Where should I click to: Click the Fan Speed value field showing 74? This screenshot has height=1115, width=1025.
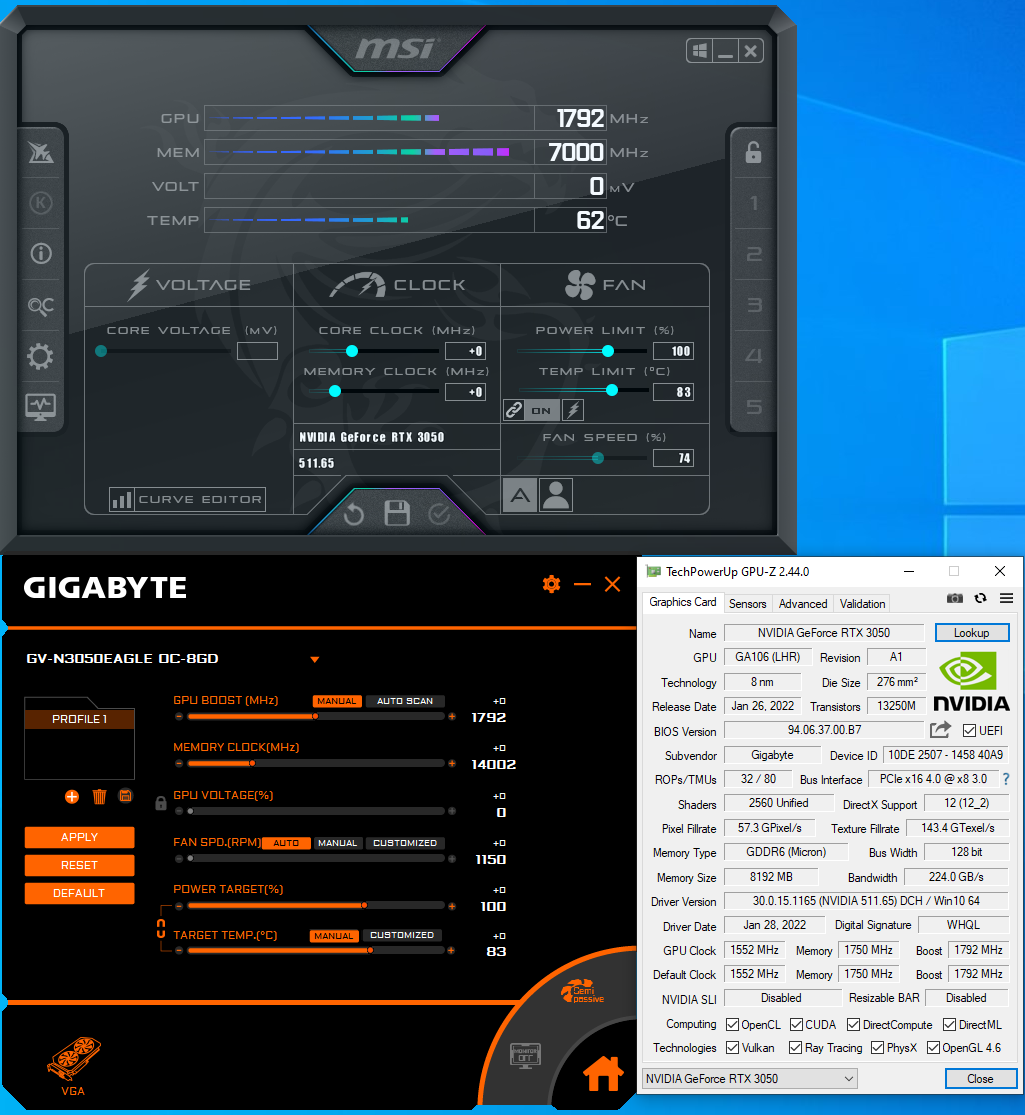(x=673, y=458)
